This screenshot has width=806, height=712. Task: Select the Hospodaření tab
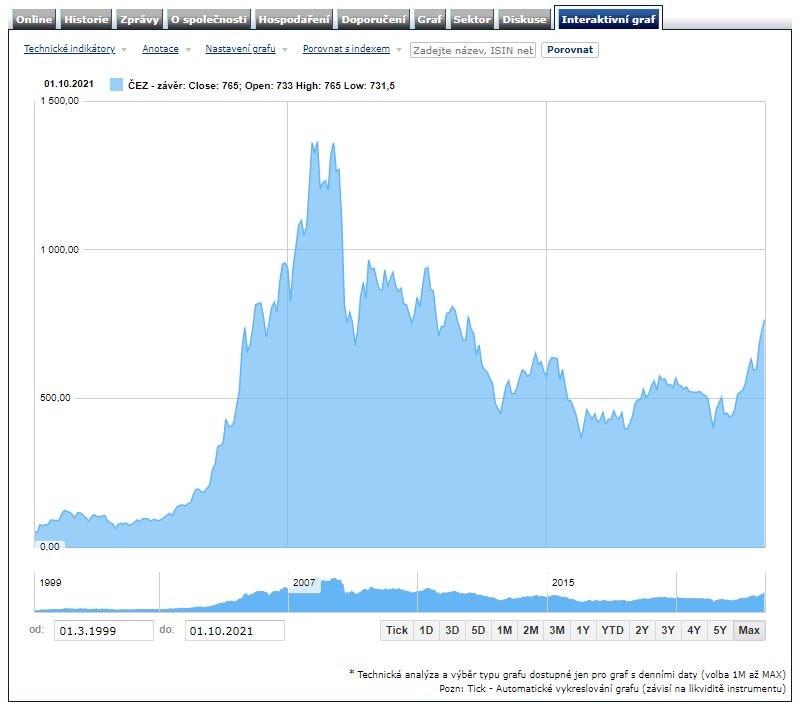coord(293,19)
